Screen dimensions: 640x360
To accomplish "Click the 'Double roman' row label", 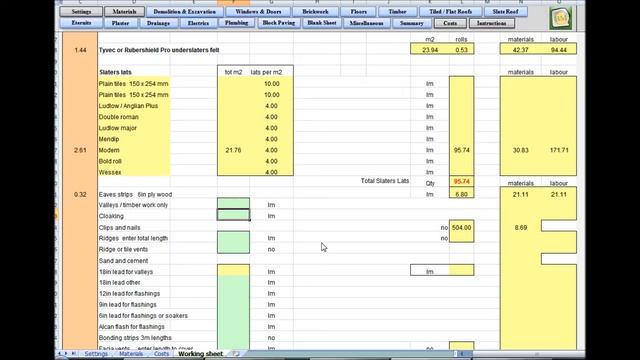I will tap(118, 117).
